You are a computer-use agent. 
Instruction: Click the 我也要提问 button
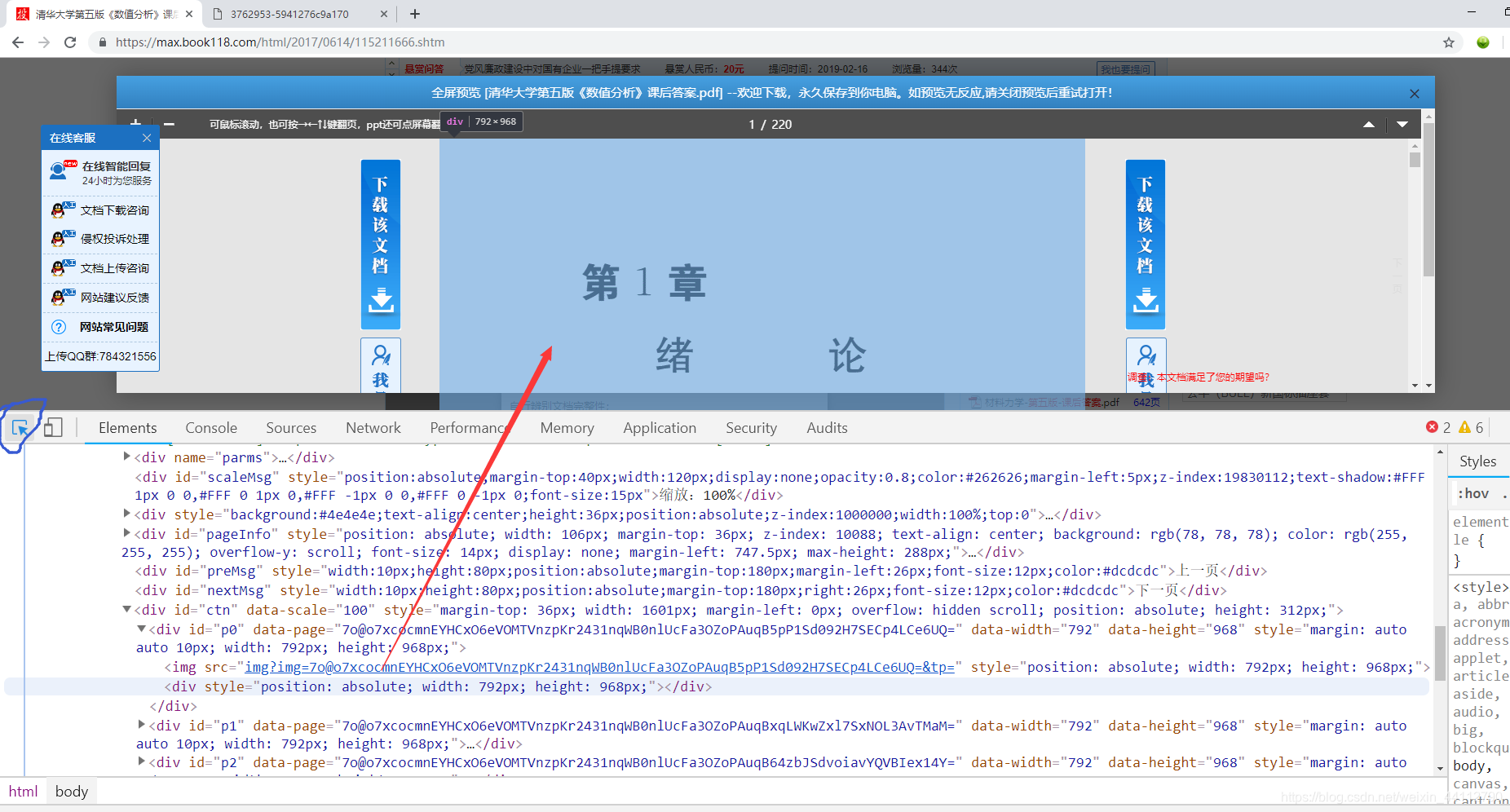pyautogui.click(x=1126, y=69)
